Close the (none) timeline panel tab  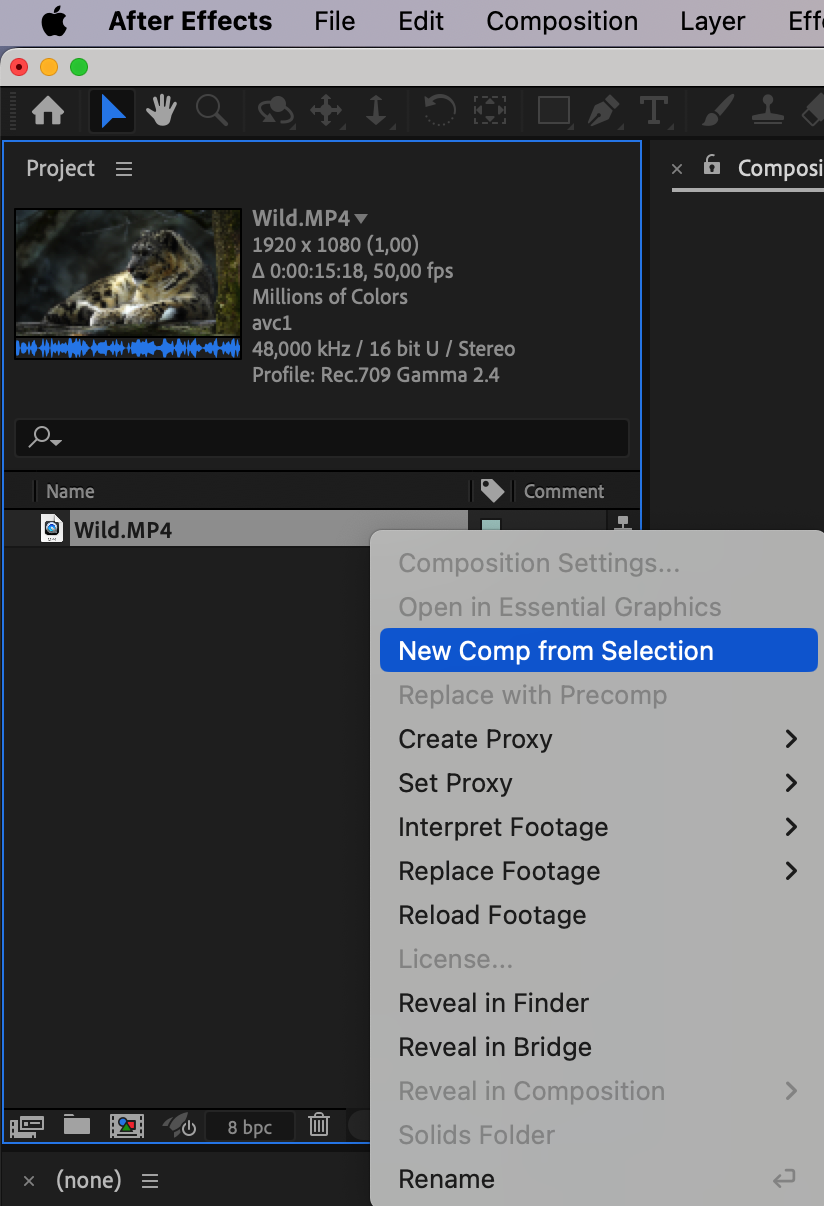[x=29, y=1181]
